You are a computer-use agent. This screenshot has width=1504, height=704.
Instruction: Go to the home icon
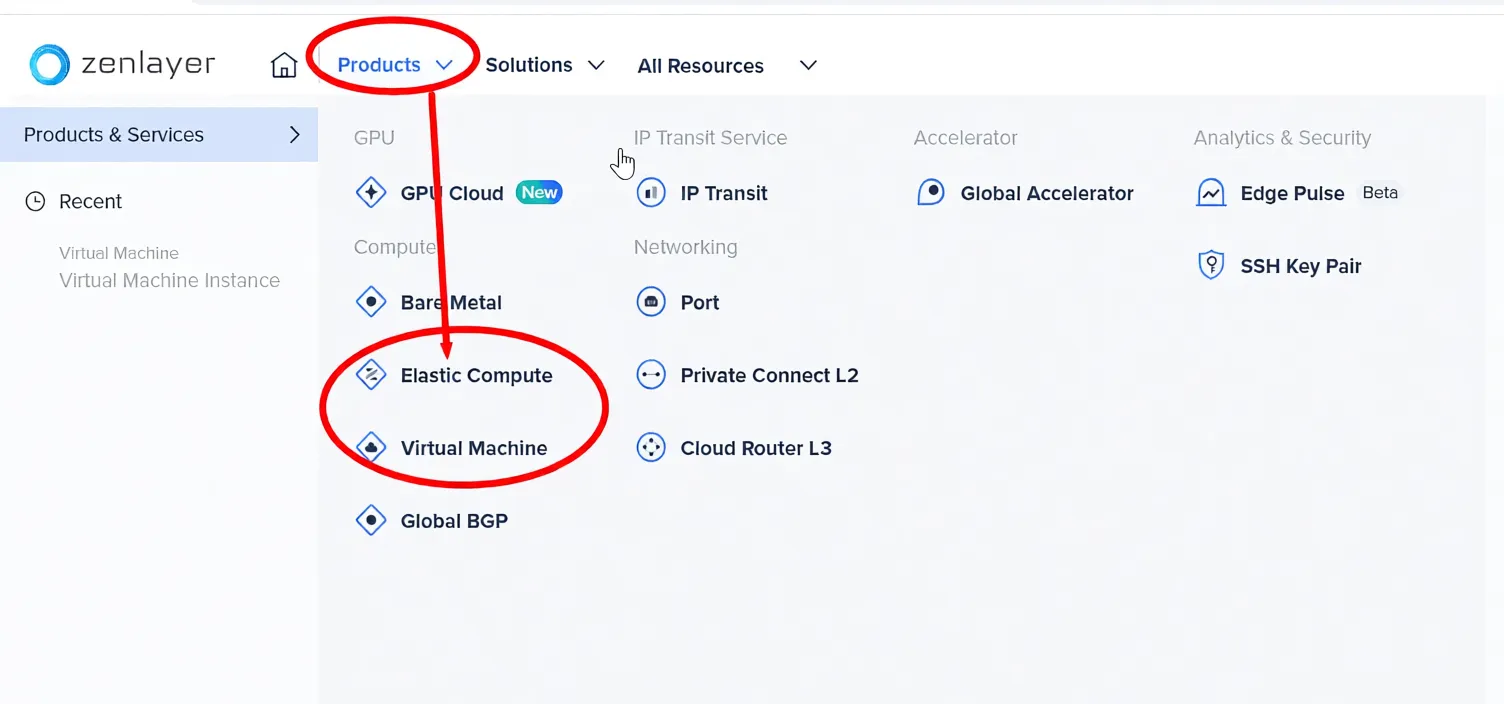pyautogui.click(x=284, y=65)
